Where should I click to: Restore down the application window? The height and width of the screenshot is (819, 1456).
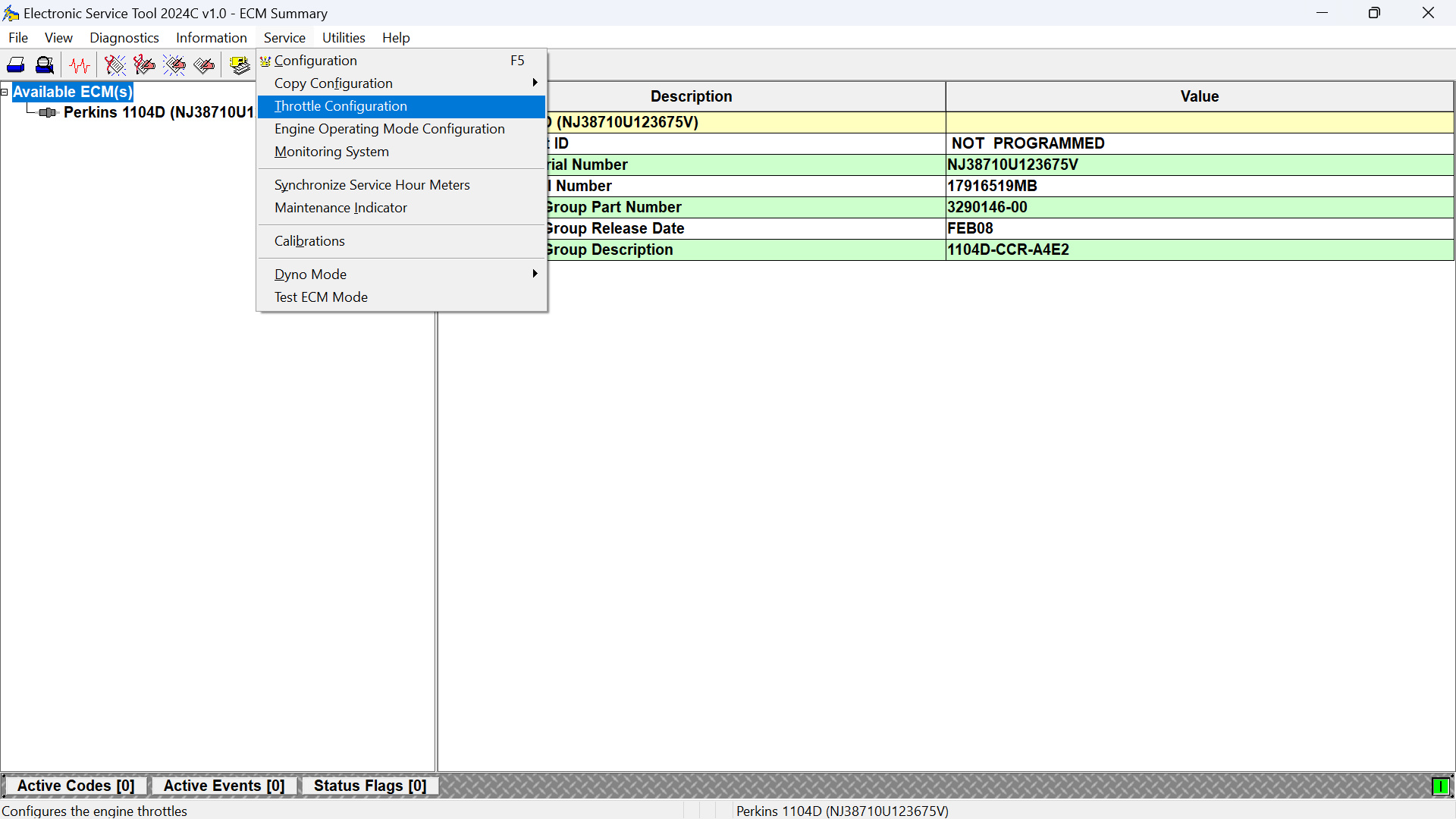pos(1374,13)
